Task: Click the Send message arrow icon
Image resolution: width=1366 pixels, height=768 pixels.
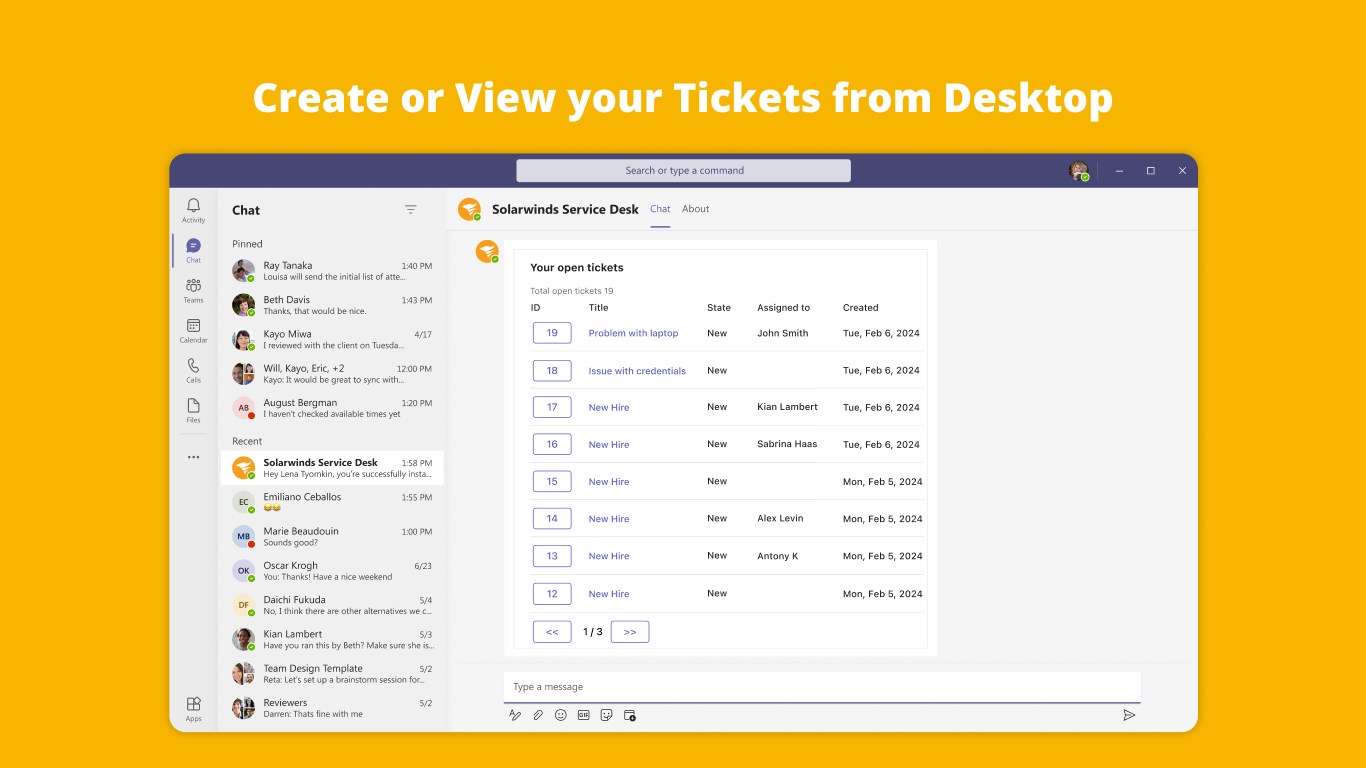Action: [x=1129, y=715]
